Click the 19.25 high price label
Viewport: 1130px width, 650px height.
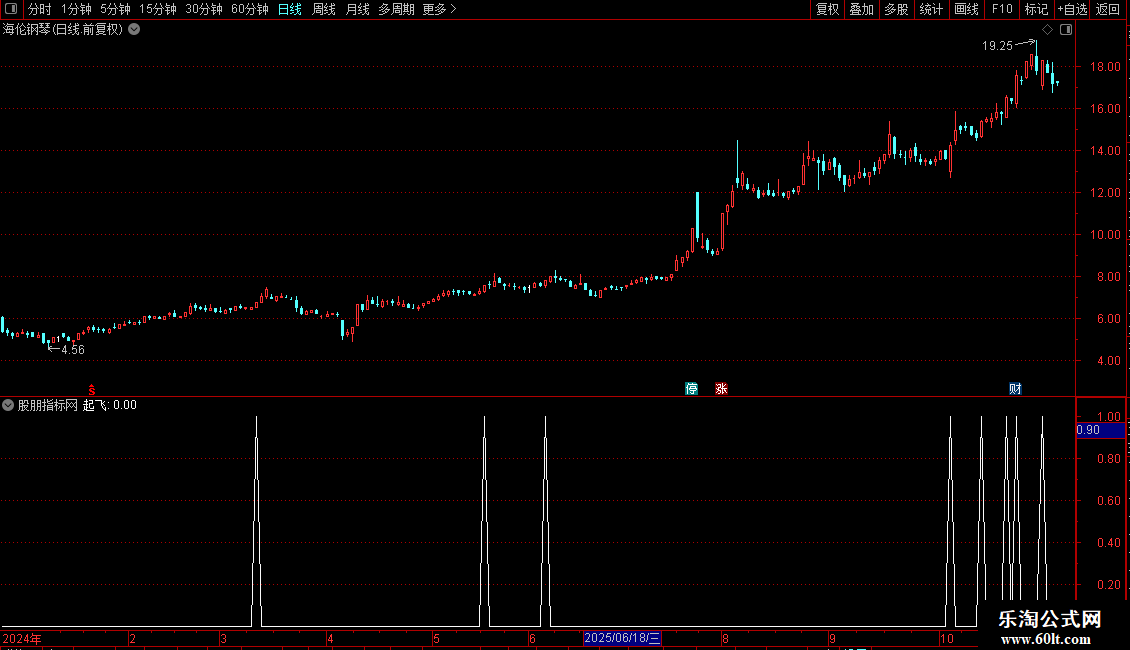point(997,46)
